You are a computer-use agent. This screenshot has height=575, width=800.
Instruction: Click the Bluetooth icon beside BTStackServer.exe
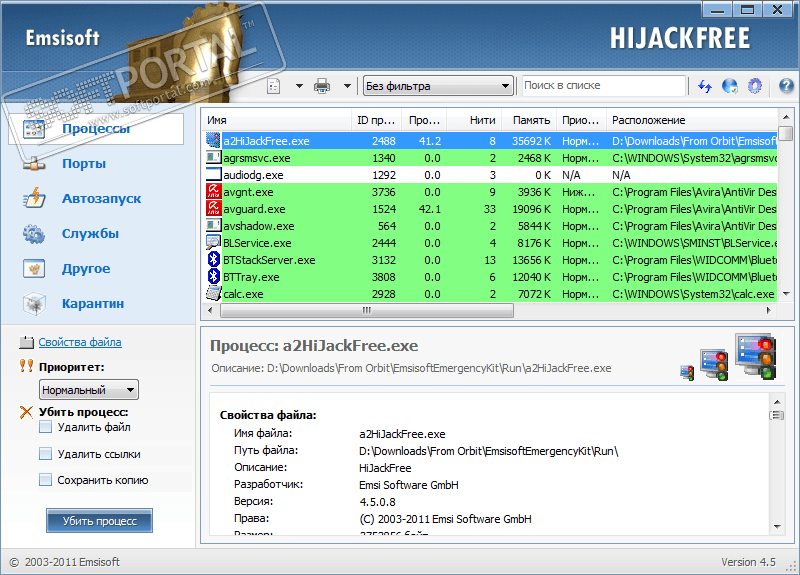coord(213,259)
